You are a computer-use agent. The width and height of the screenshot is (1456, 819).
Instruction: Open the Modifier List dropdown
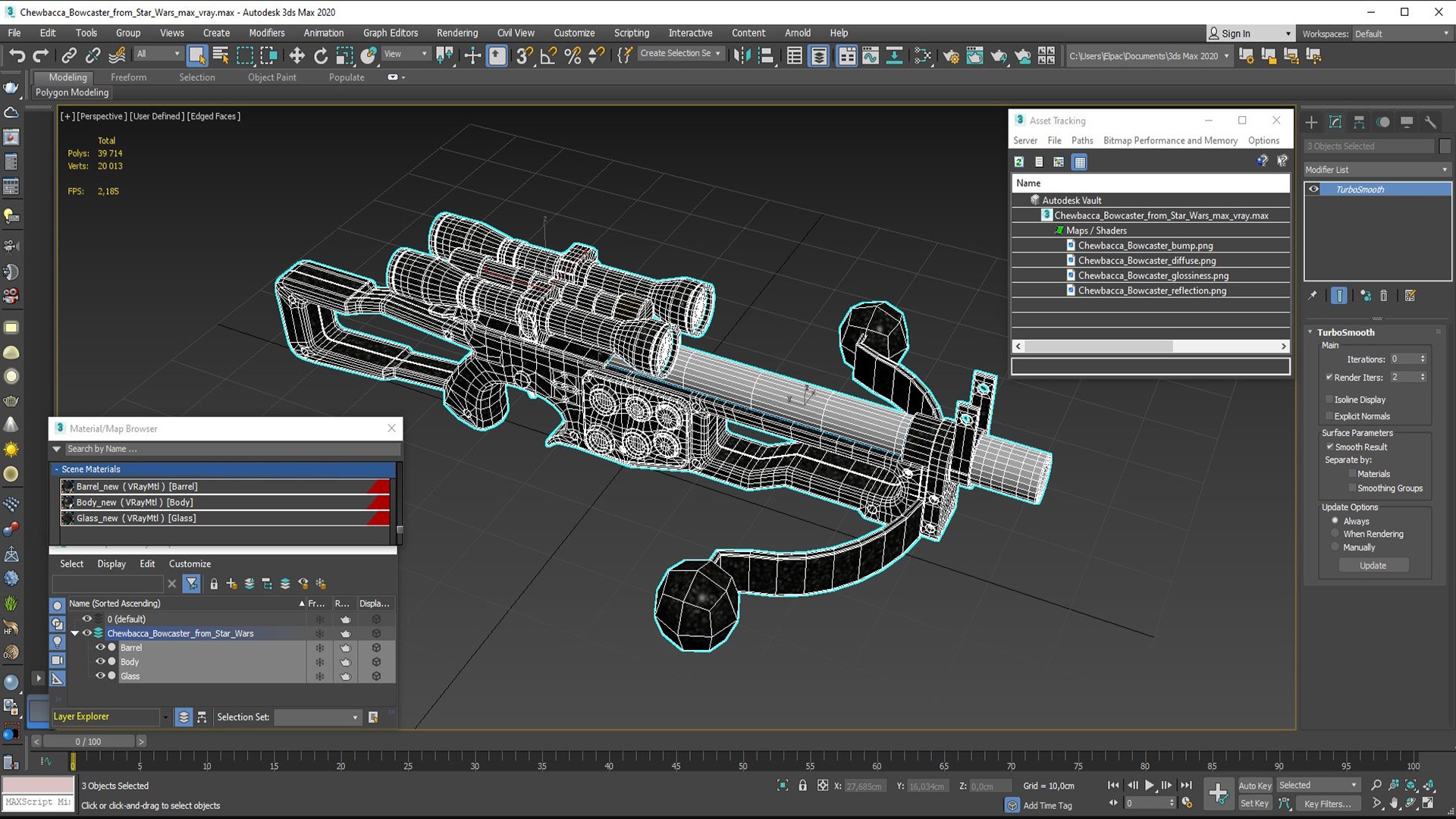click(1376, 170)
